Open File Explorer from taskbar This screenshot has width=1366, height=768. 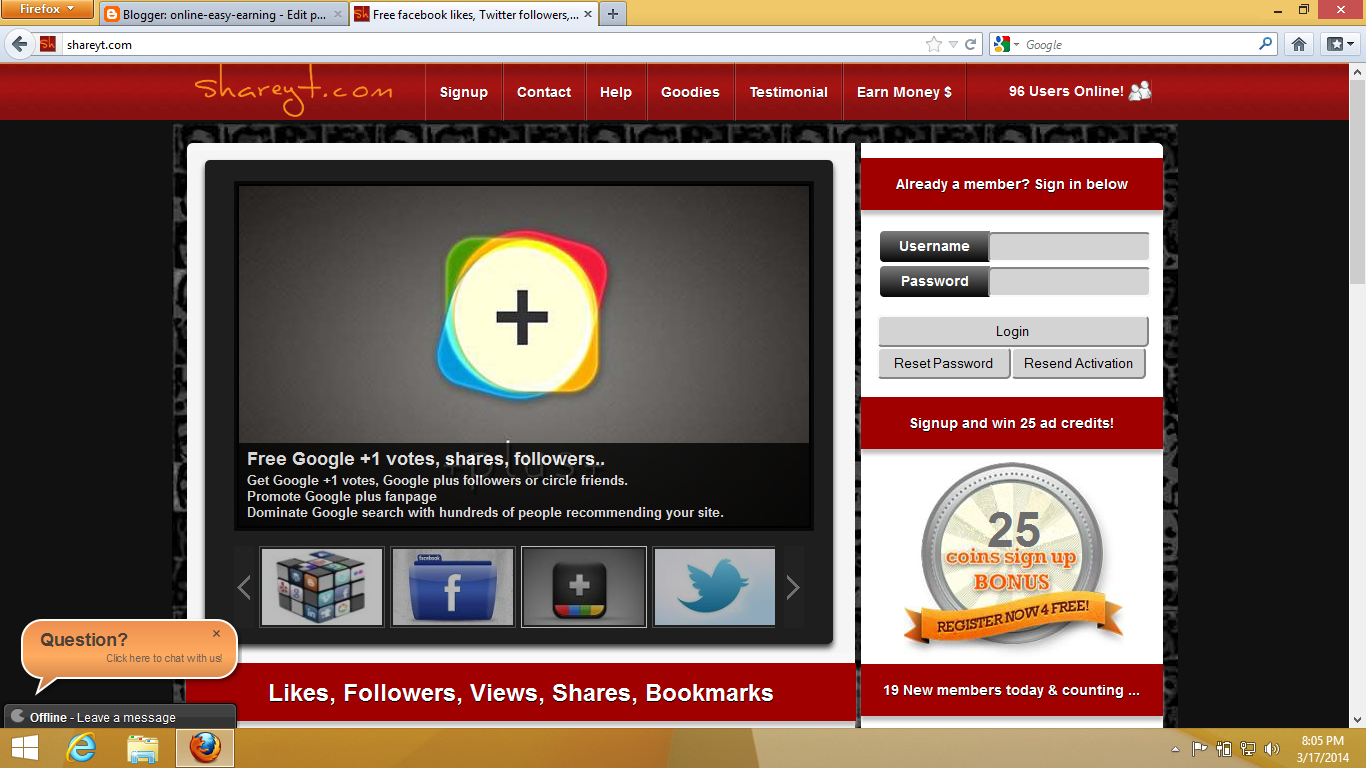pos(143,748)
